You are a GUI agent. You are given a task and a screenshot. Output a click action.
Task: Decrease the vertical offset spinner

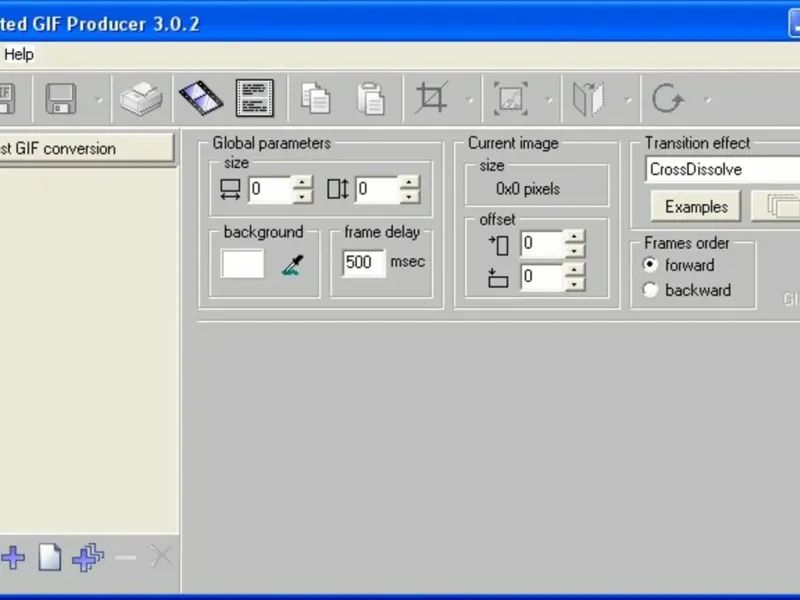pyautogui.click(x=574, y=284)
